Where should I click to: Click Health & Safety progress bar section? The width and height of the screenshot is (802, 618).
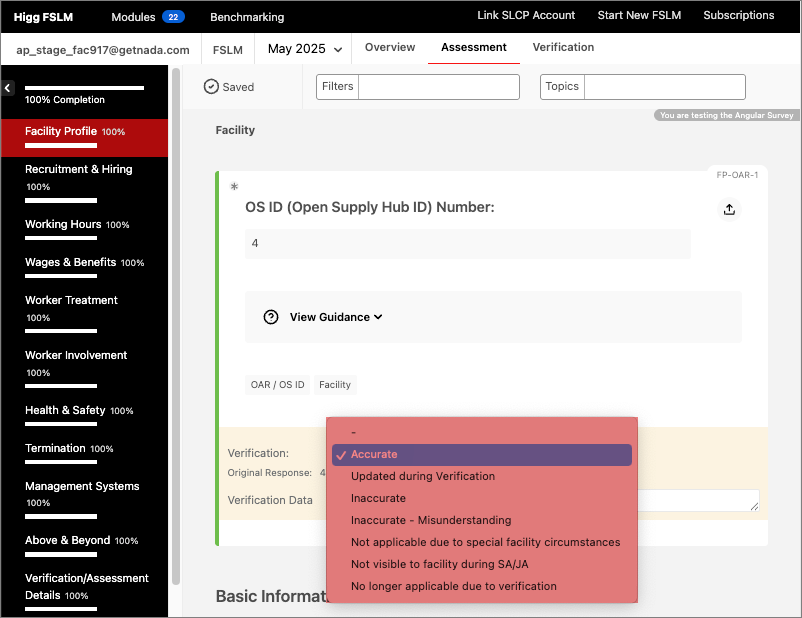(74, 427)
